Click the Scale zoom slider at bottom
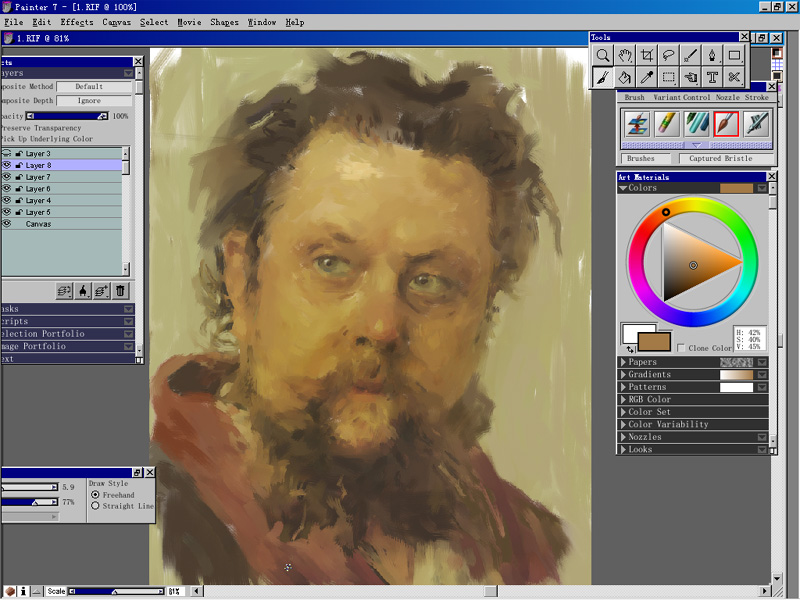 point(116,591)
